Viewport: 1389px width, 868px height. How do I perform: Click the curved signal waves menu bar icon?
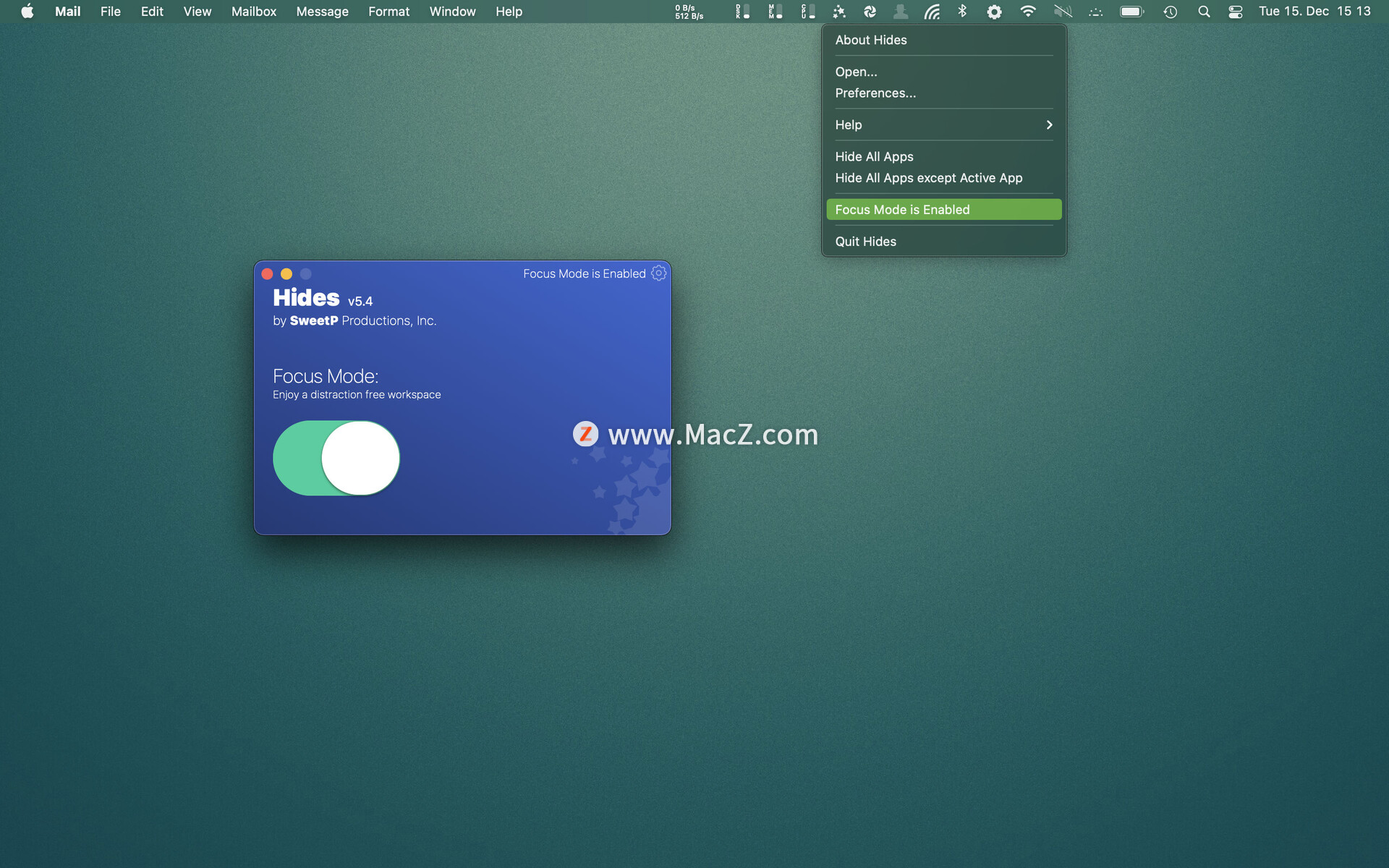pyautogui.click(x=932, y=12)
